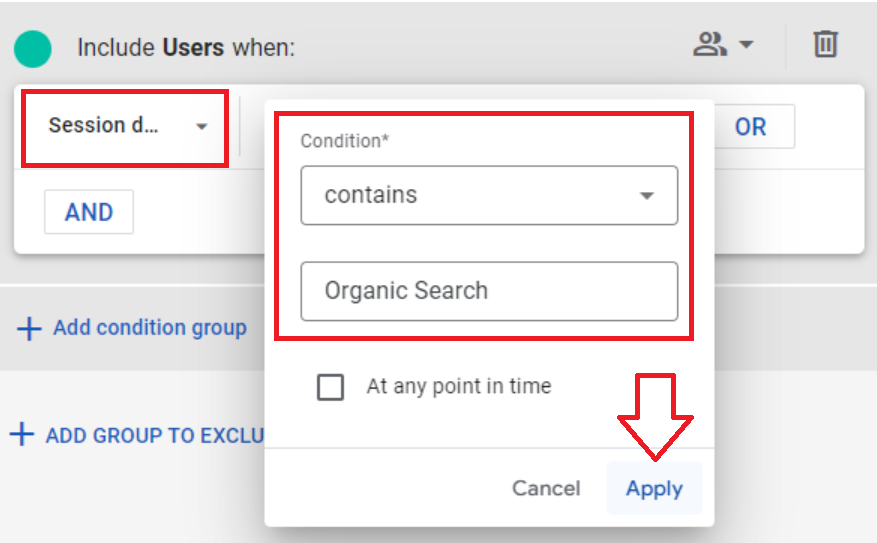Open the Session d... dimension dropdown

point(125,128)
